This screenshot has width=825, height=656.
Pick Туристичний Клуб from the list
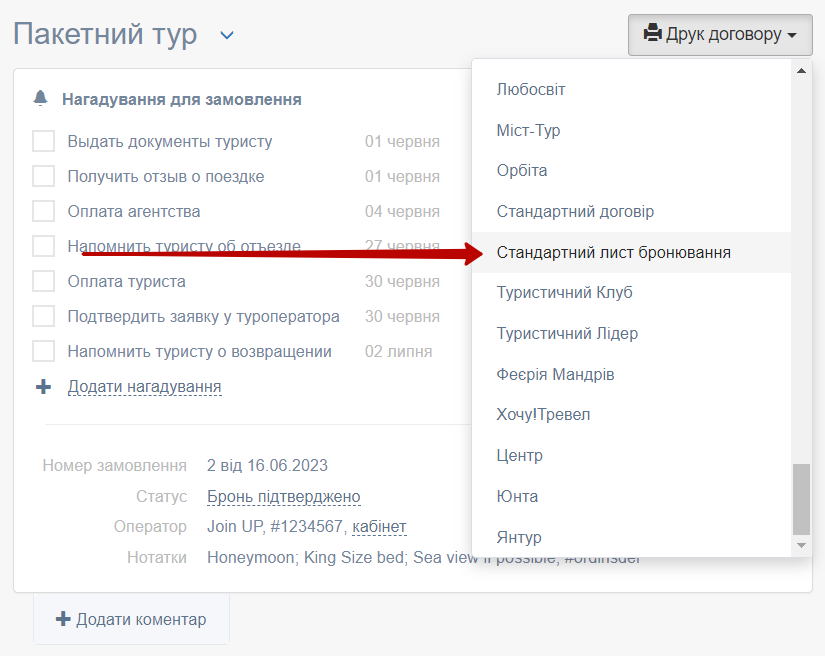[x=564, y=292]
